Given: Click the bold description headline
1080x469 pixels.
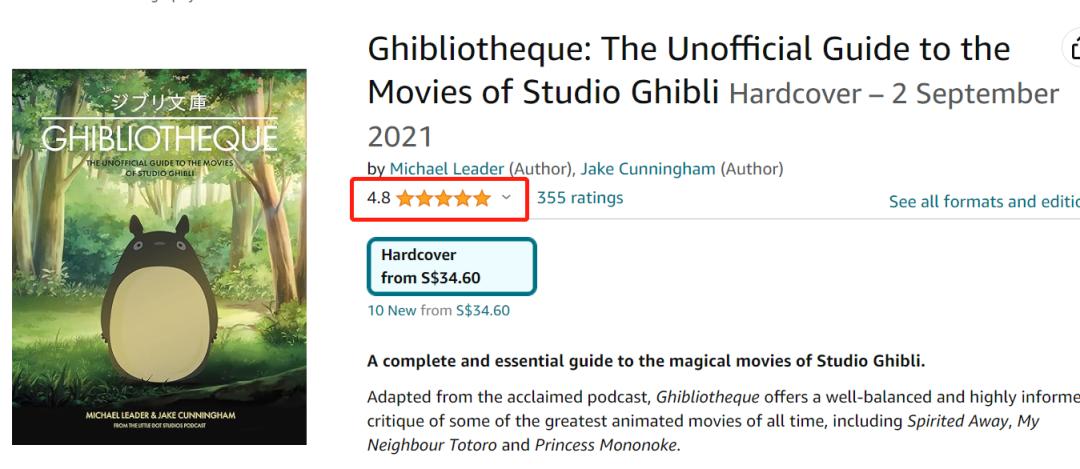Looking at the screenshot, I should pyautogui.click(x=646, y=361).
